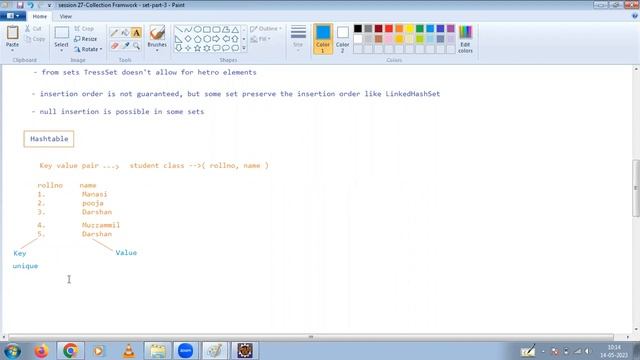Open VLC media player from taskbar
This screenshot has height=360, width=640.
point(129,351)
